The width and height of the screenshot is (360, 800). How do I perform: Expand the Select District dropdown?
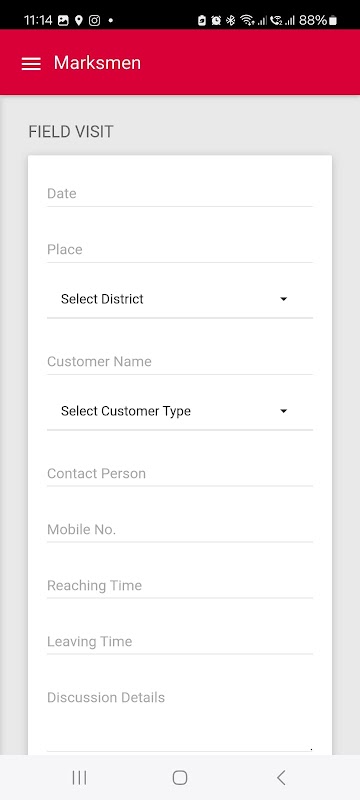click(x=179, y=299)
